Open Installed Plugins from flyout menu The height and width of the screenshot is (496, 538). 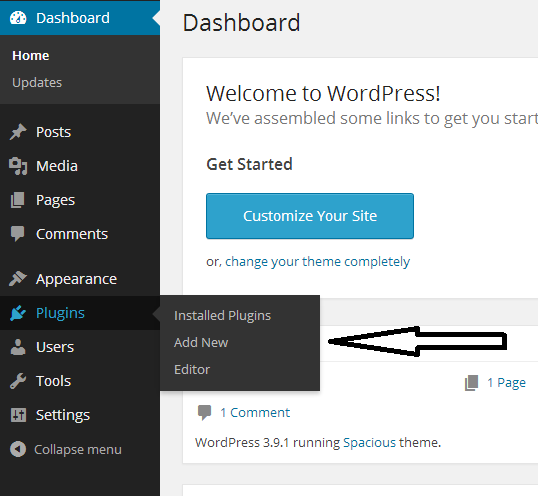pos(222,316)
